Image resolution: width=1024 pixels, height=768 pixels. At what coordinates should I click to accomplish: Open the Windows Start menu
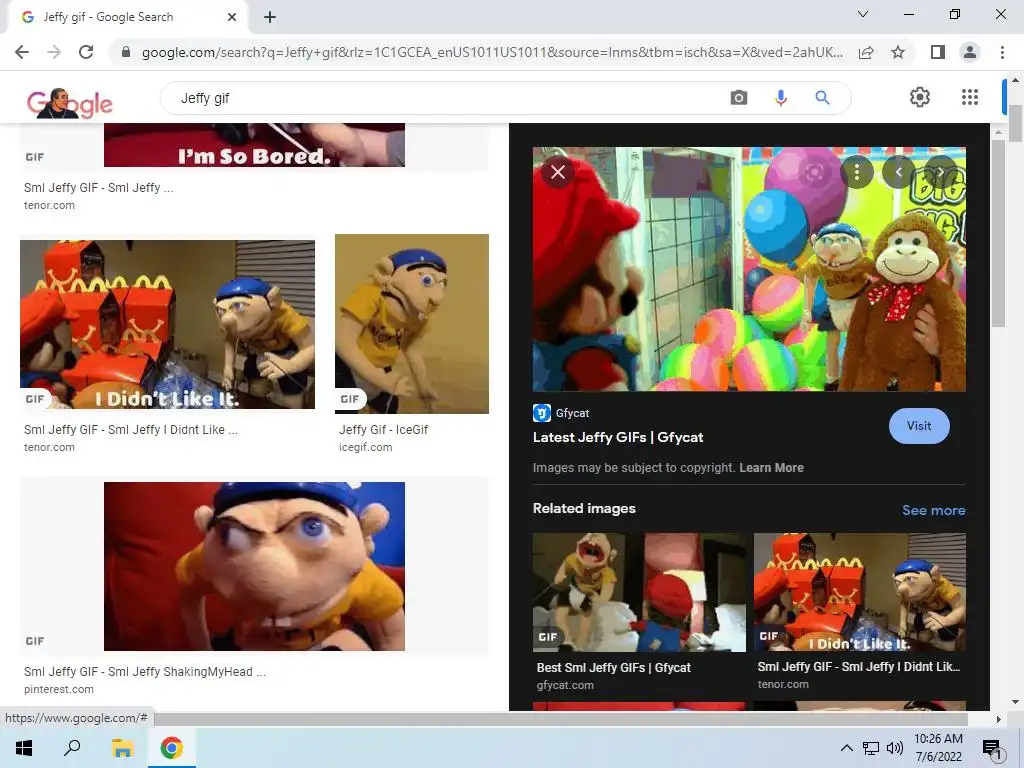coord(24,748)
